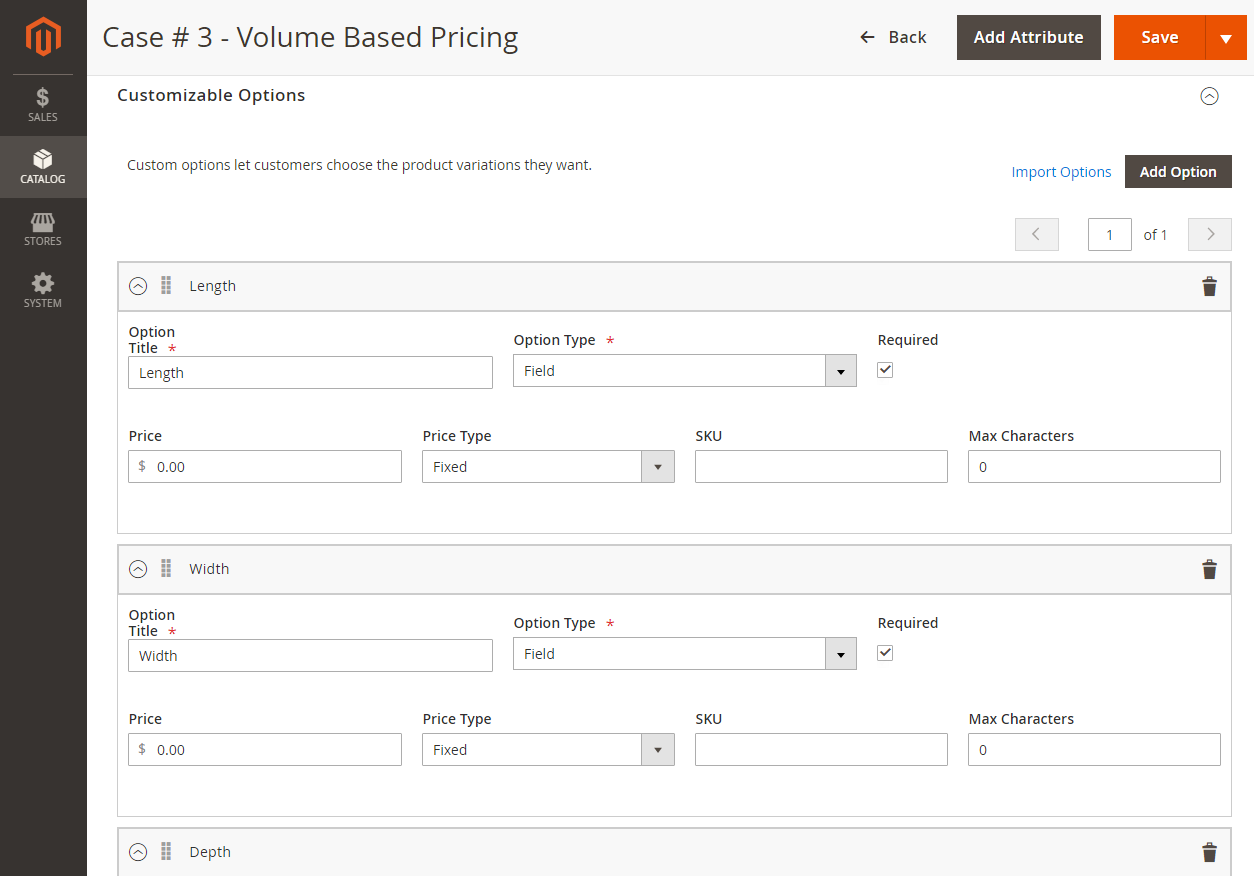Viewport: 1254px width, 876px height.
Task: Open the Stores menu in sidebar
Action: 43,229
